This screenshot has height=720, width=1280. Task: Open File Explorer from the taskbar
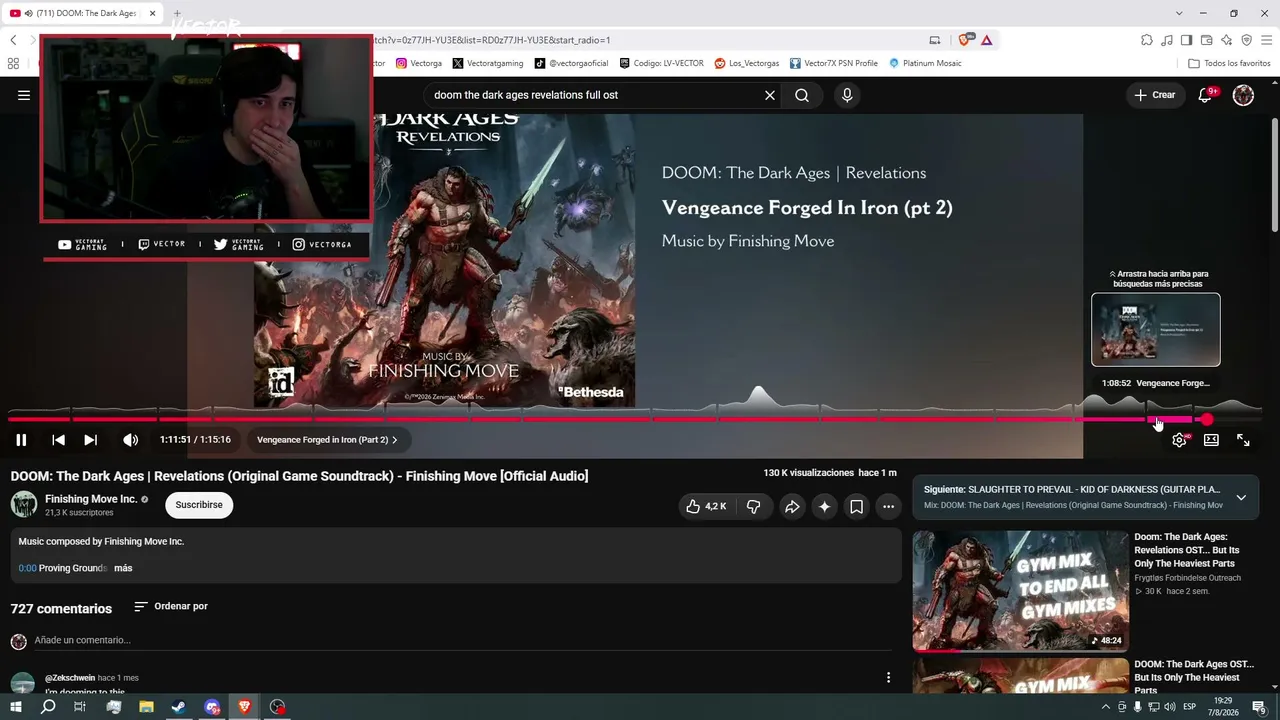146,707
